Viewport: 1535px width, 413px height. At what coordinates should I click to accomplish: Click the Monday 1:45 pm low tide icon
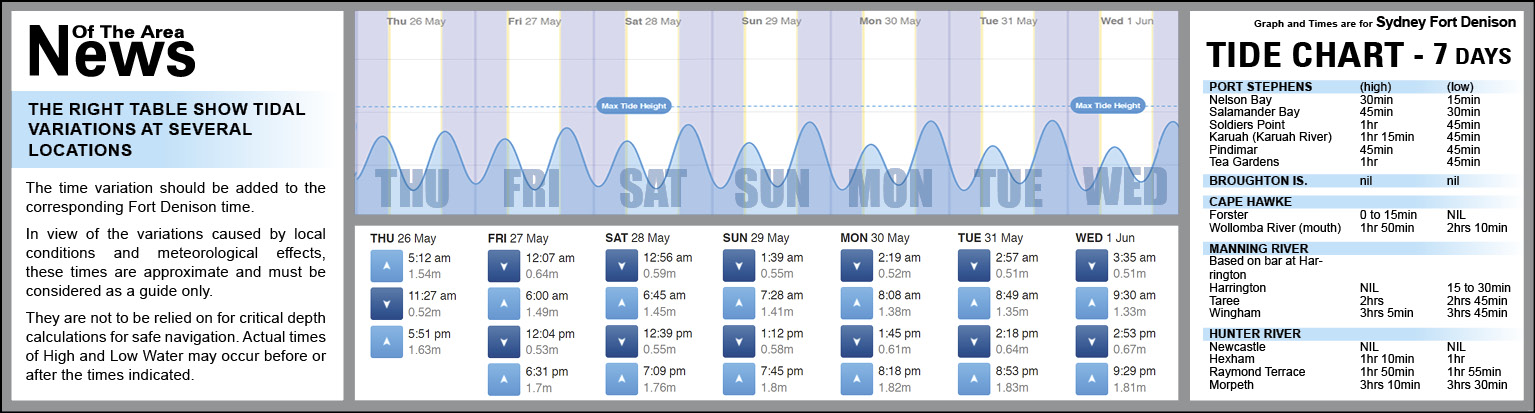click(x=856, y=342)
